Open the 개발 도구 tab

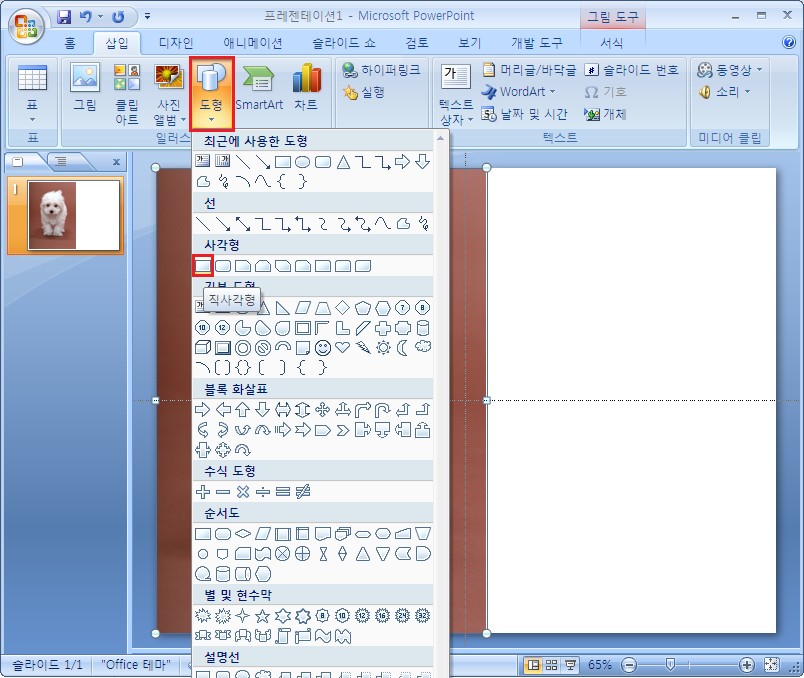536,43
